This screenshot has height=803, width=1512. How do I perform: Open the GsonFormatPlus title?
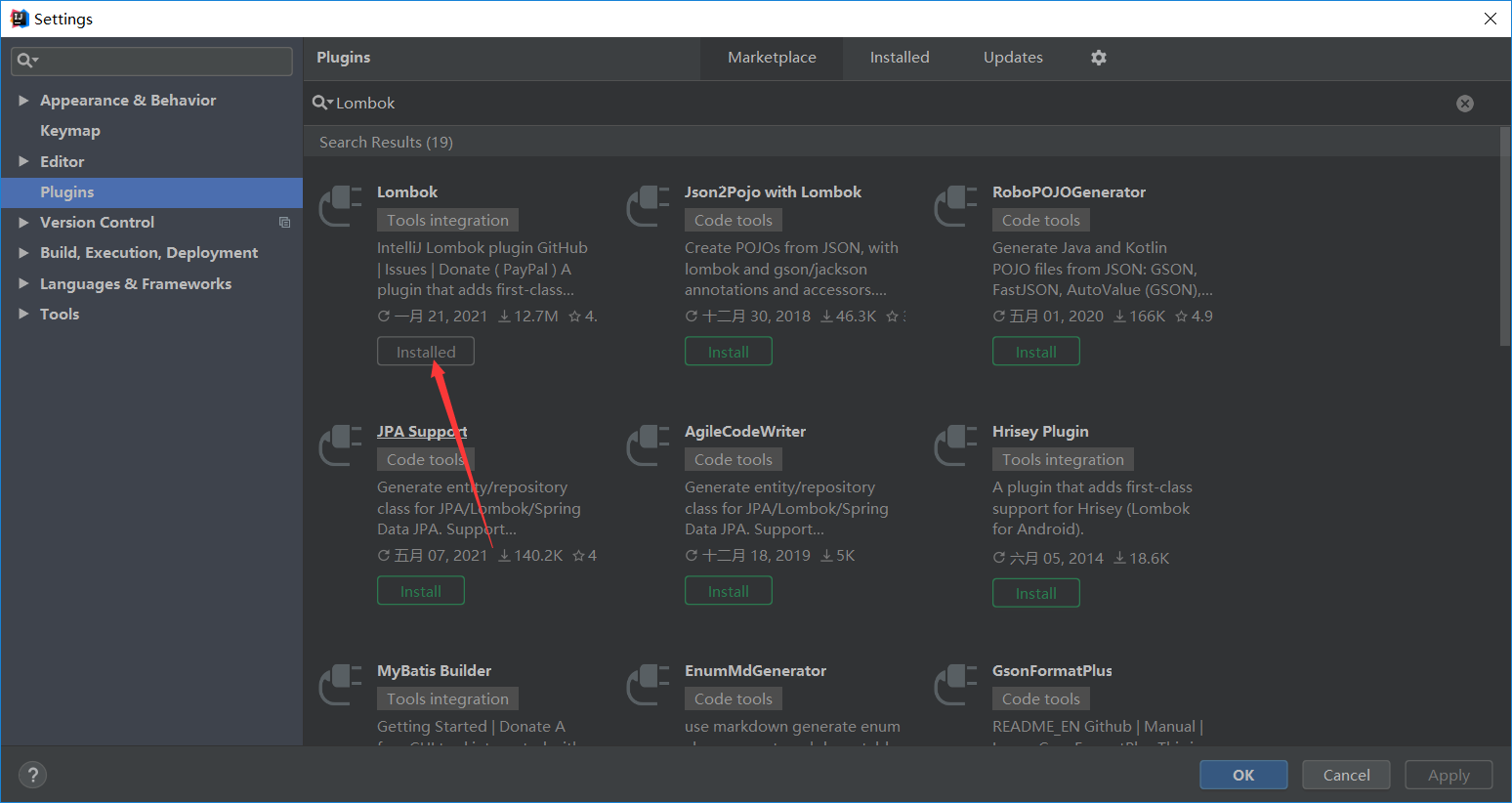point(1052,671)
